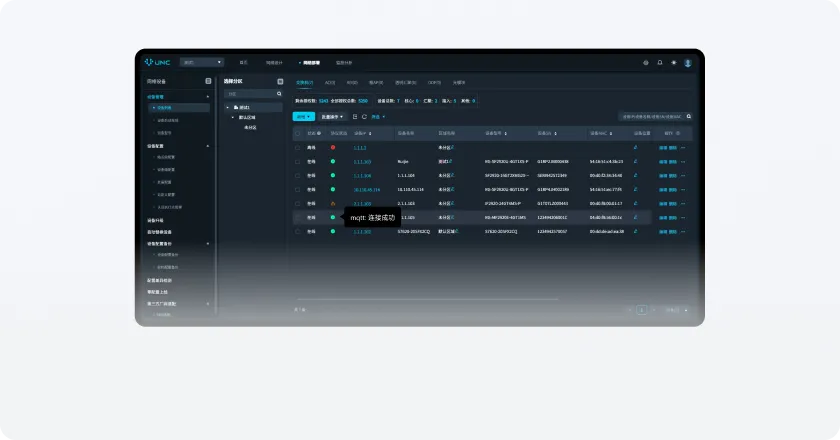Open the device IP link 10.110.45.114

coord(366,190)
